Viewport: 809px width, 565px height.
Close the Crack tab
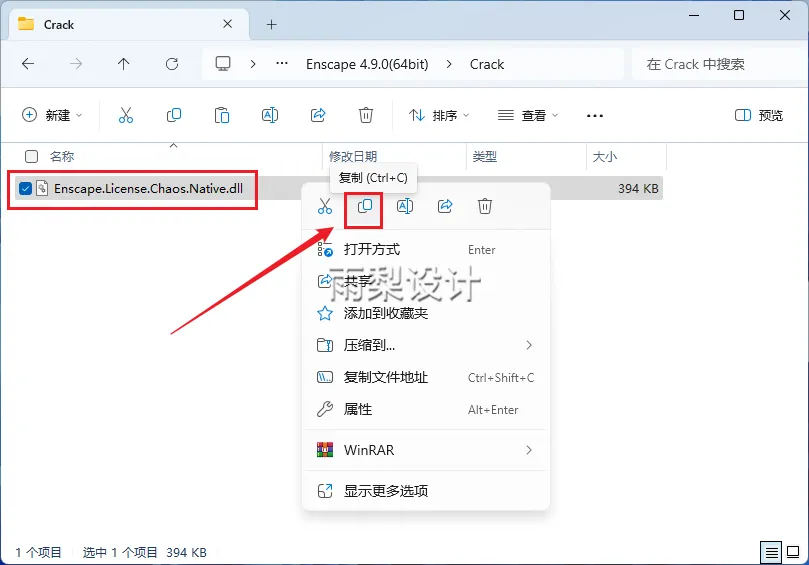(x=228, y=24)
